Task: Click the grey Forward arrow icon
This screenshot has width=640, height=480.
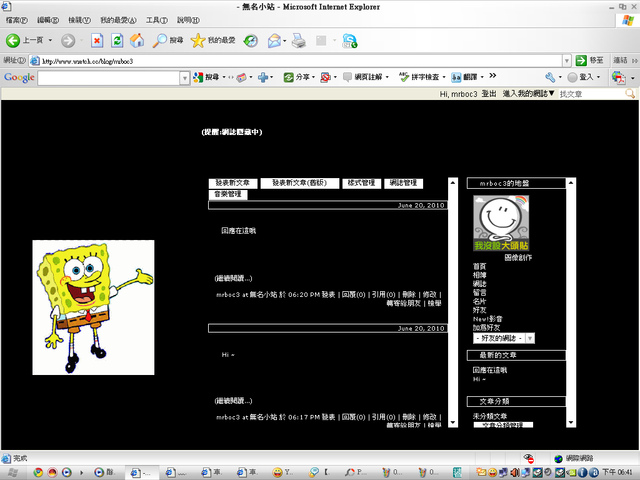Action: point(68,40)
